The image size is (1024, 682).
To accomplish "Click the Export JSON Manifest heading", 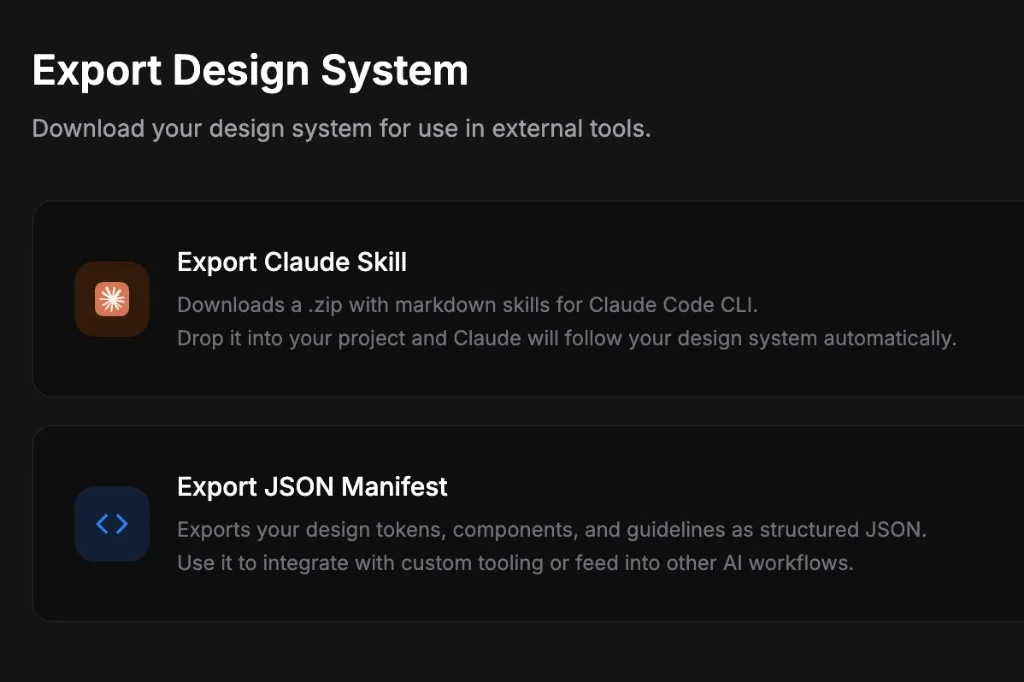I will click(311, 487).
